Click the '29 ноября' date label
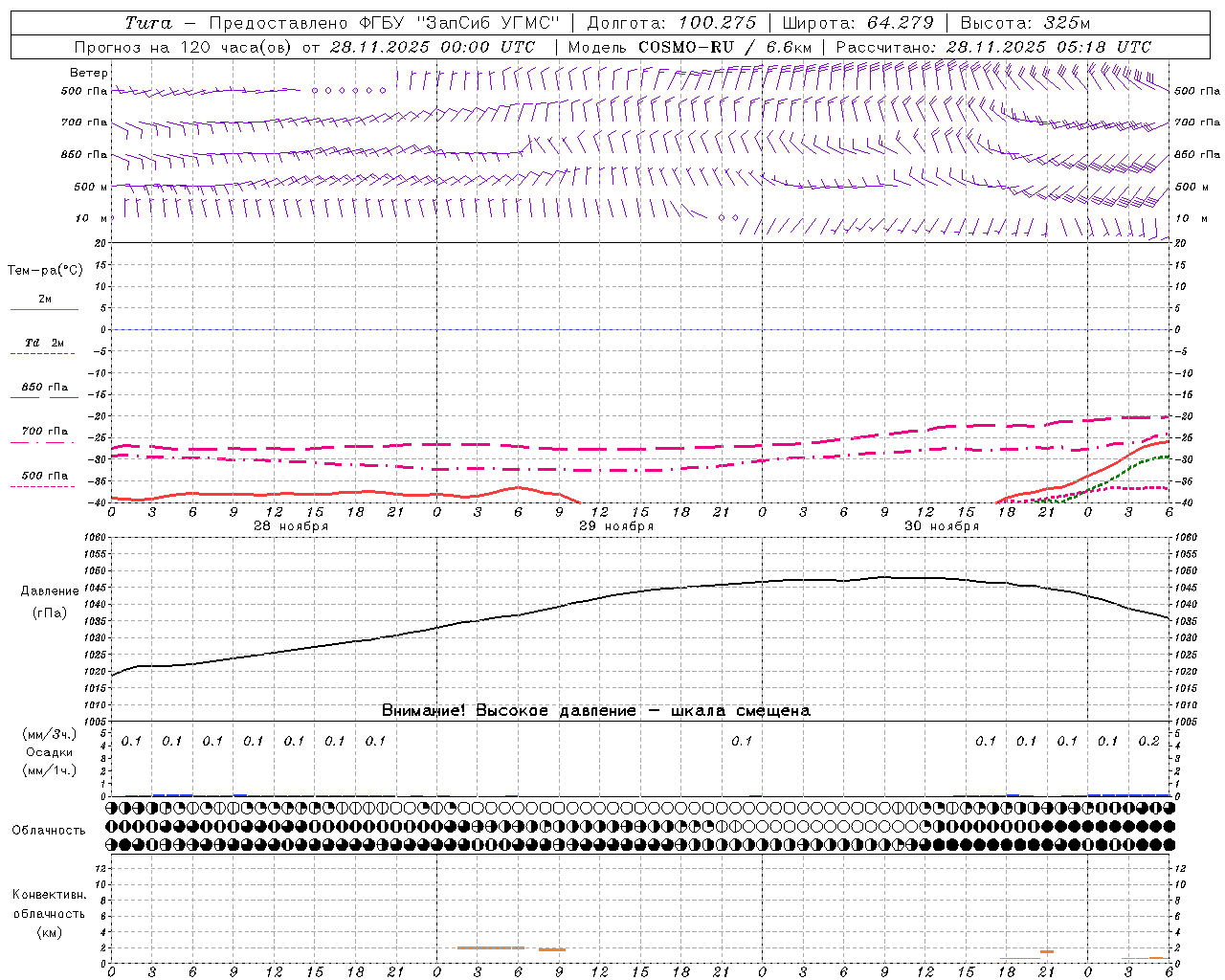The image size is (1225, 980). [x=616, y=525]
